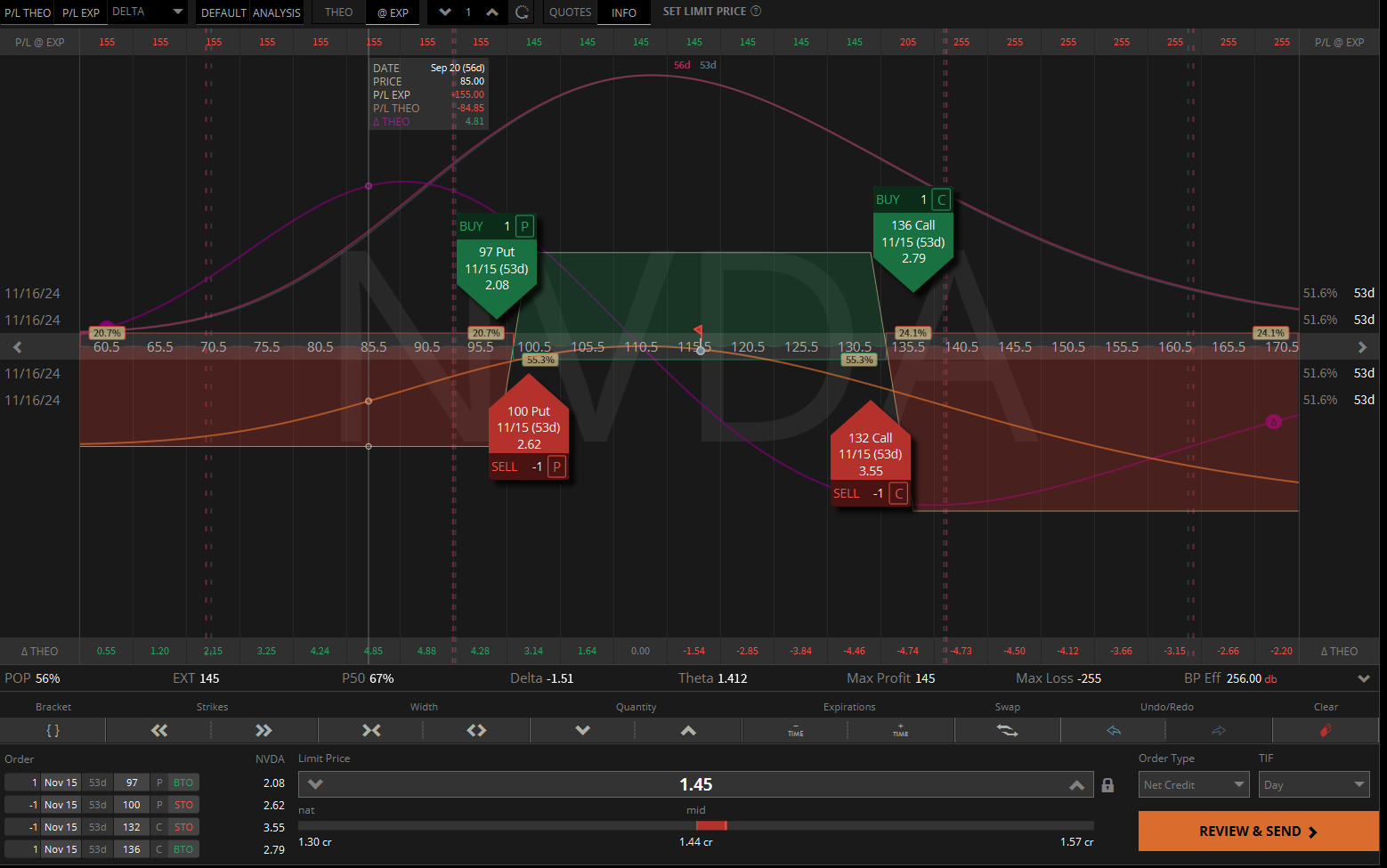Switch to the DEFAULT view tab
1387x868 pixels.
pyautogui.click(x=223, y=12)
